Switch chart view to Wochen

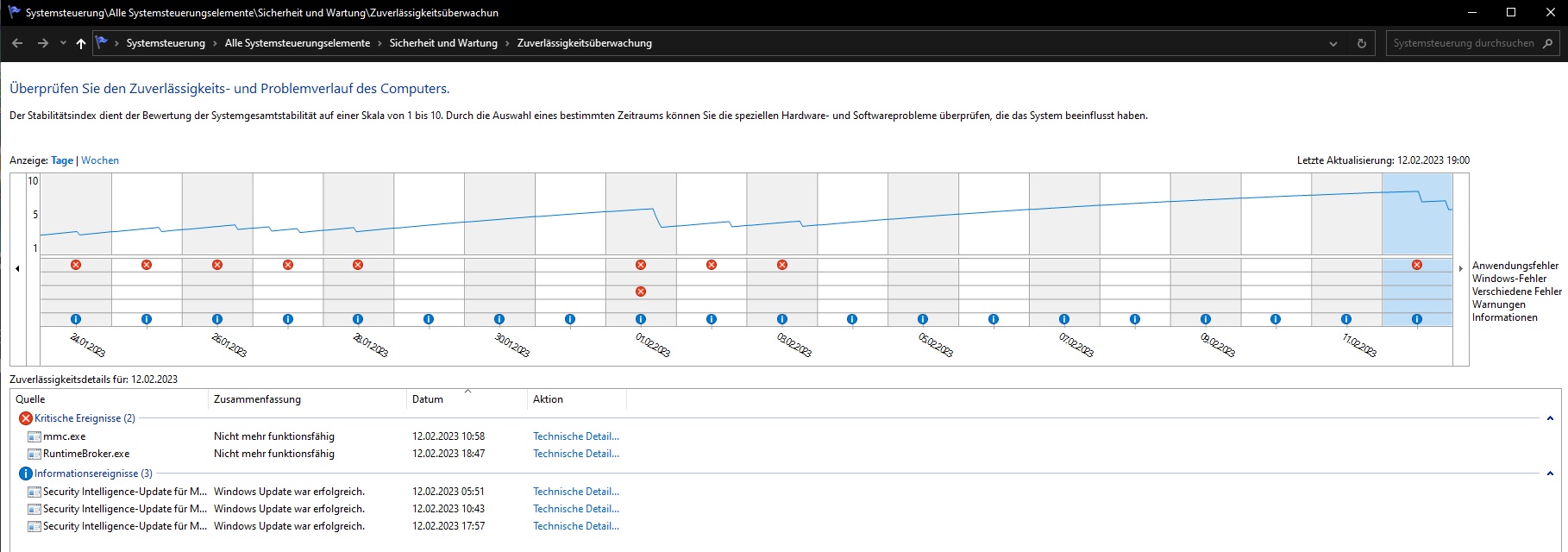coord(100,160)
